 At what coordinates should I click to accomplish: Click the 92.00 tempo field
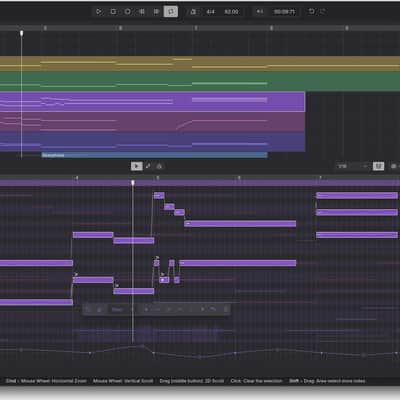[231, 12]
